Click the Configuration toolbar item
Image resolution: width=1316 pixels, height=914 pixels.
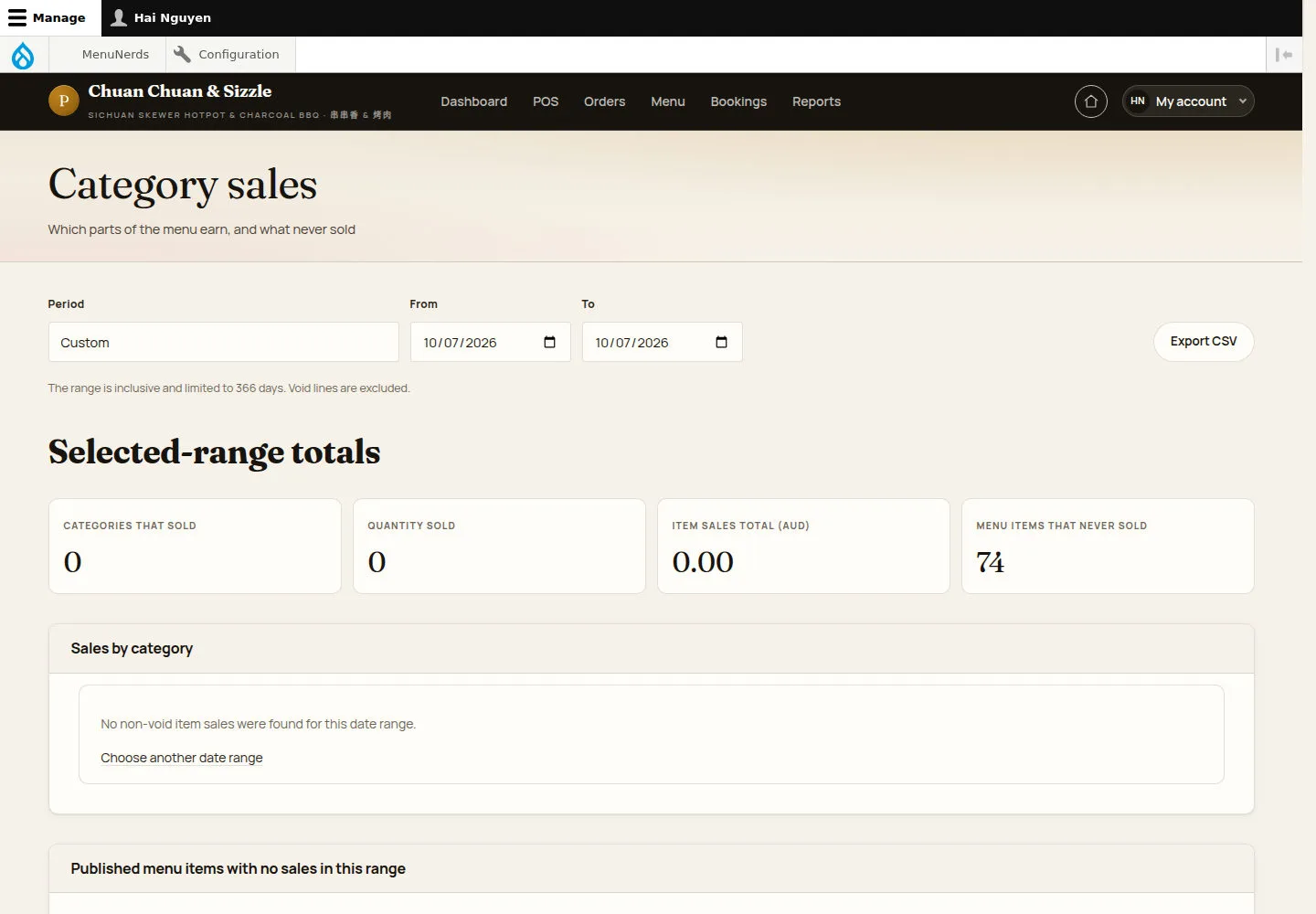(231, 54)
